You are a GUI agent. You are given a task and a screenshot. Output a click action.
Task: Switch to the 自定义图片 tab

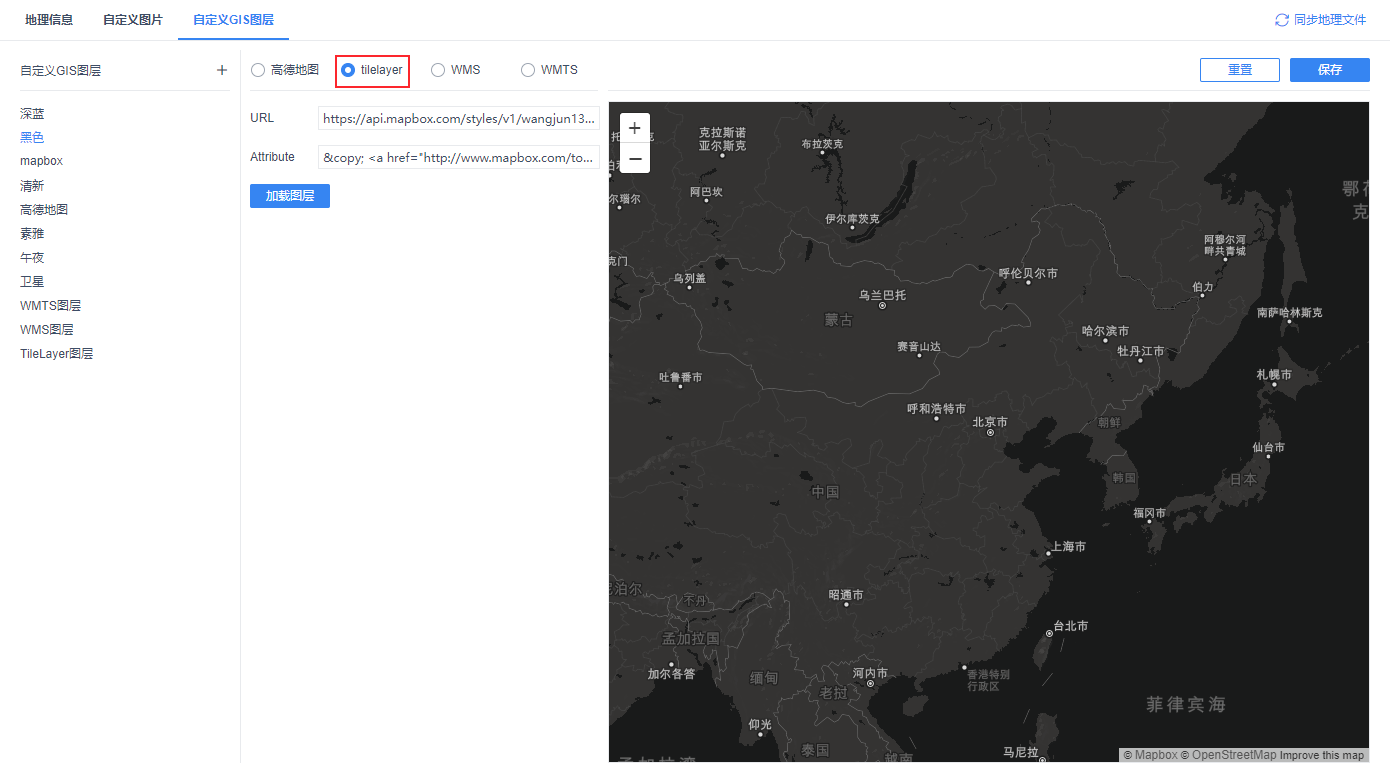point(133,20)
